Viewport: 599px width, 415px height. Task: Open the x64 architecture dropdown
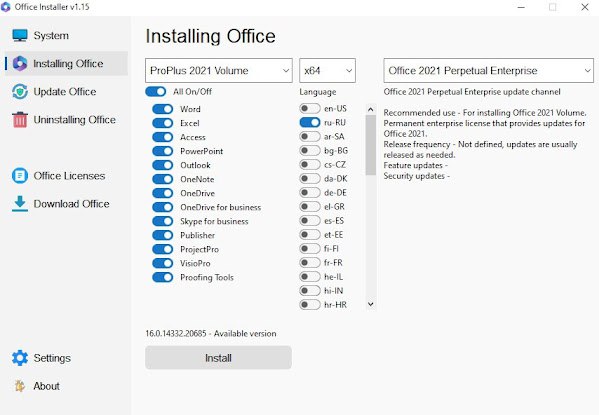pos(327,70)
